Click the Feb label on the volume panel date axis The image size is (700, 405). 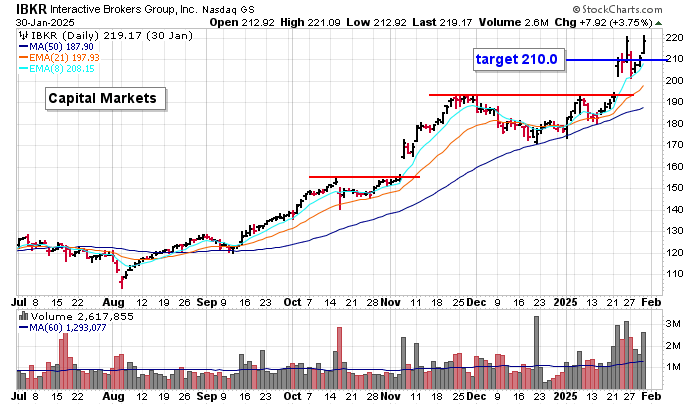pyautogui.click(x=651, y=397)
